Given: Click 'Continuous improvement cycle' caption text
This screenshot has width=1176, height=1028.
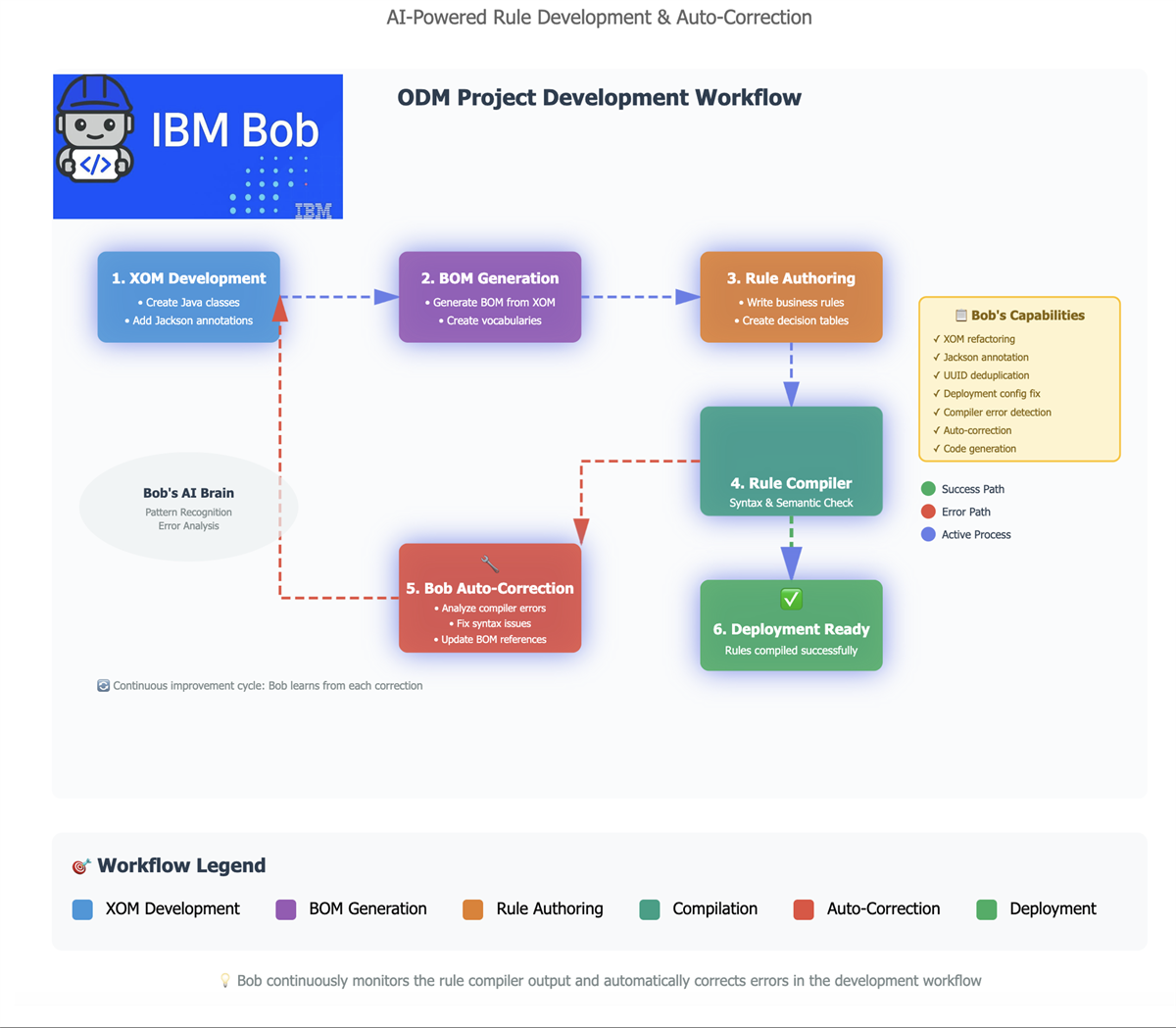Looking at the screenshot, I should coord(268,686).
